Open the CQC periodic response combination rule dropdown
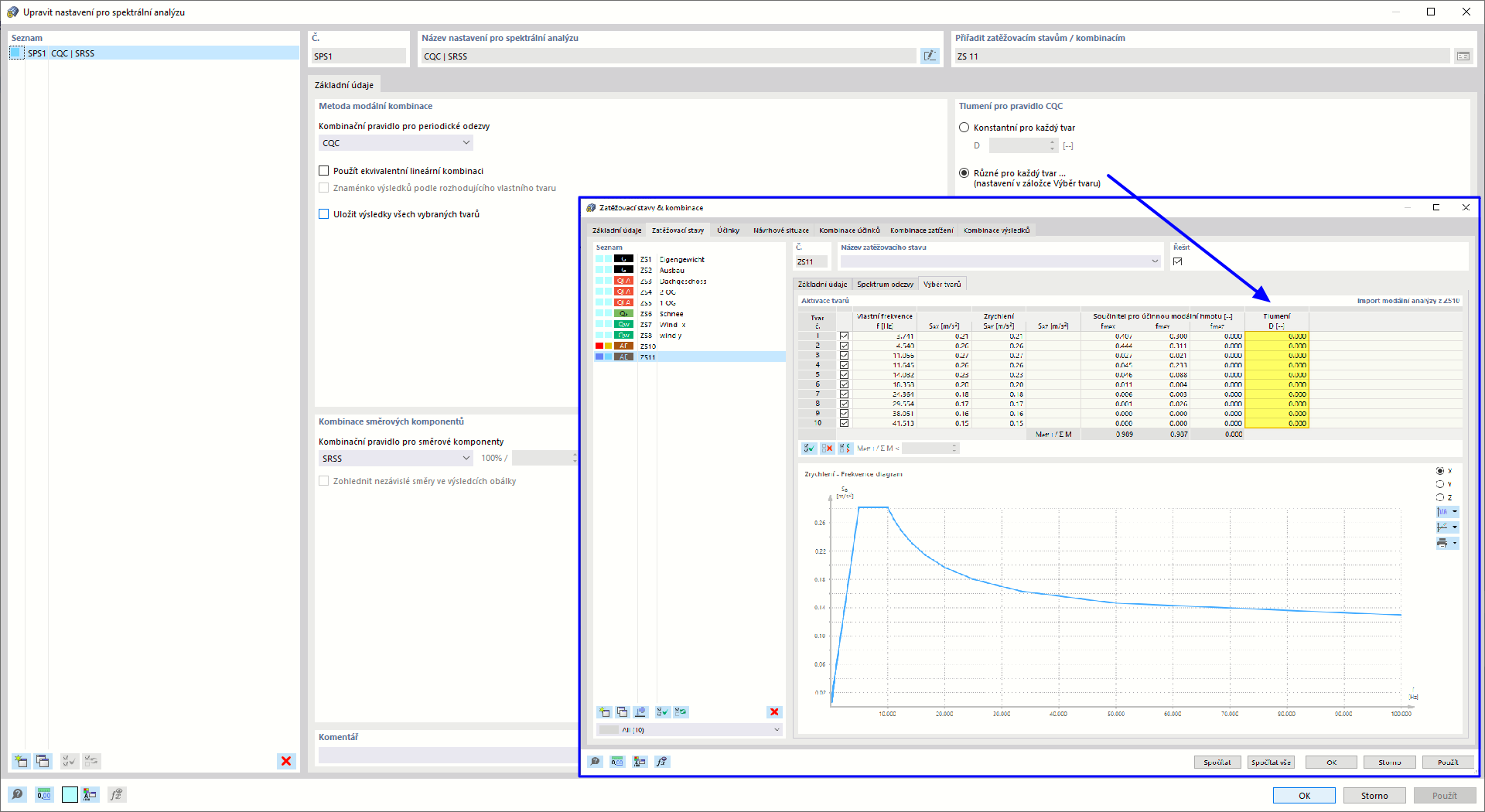Viewport: 1485px width, 812px height. [395, 143]
